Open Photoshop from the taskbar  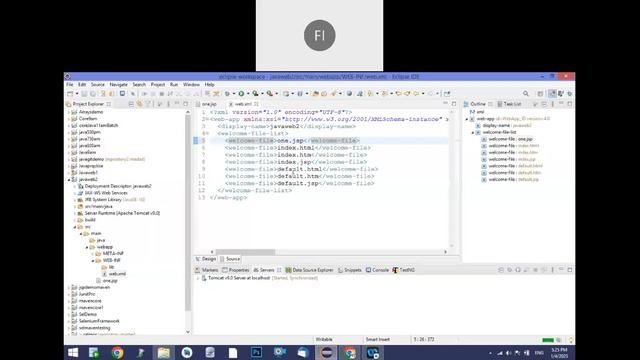click(256, 352)
